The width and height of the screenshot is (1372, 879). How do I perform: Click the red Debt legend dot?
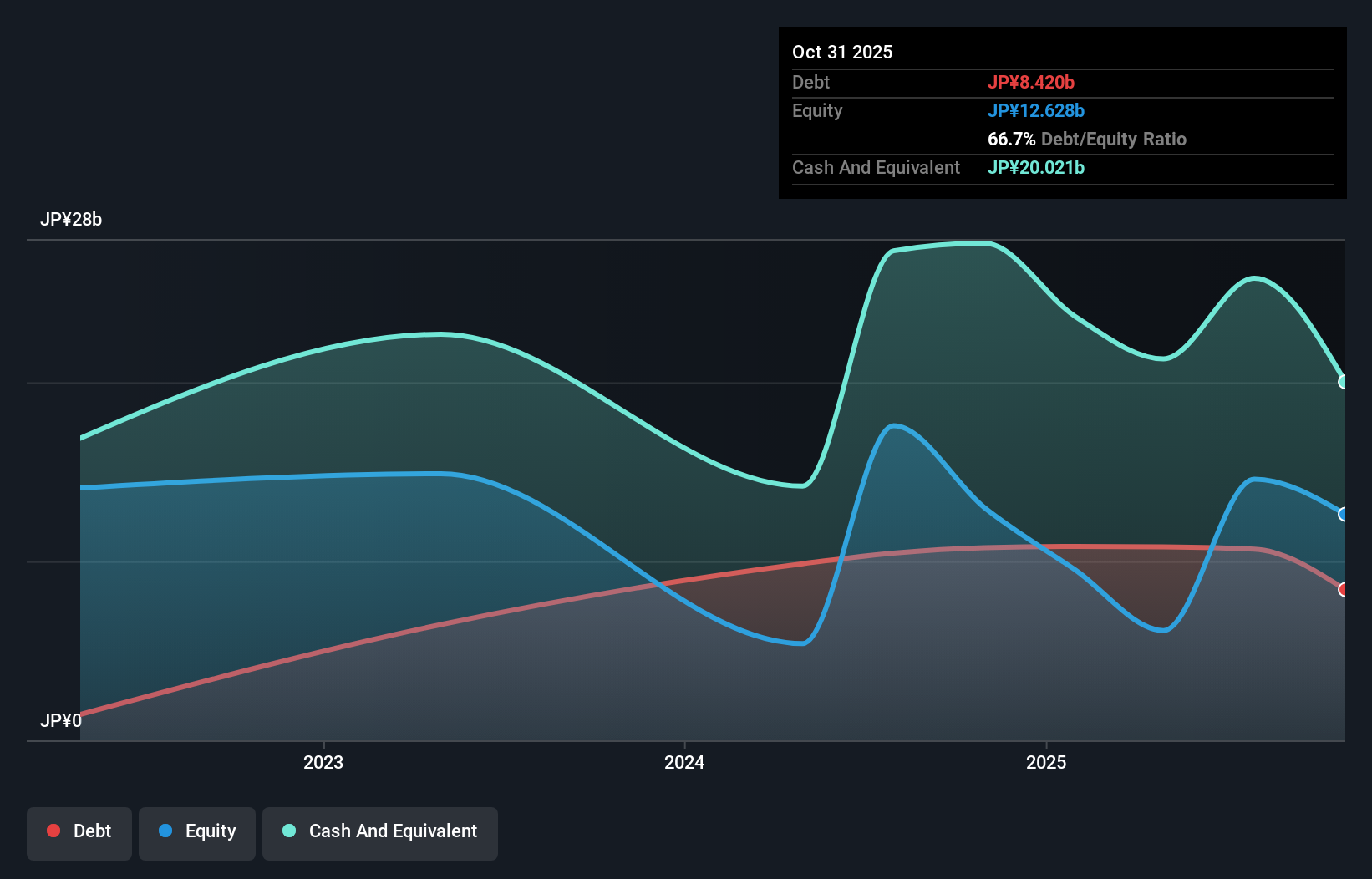(x=53, y=831)
